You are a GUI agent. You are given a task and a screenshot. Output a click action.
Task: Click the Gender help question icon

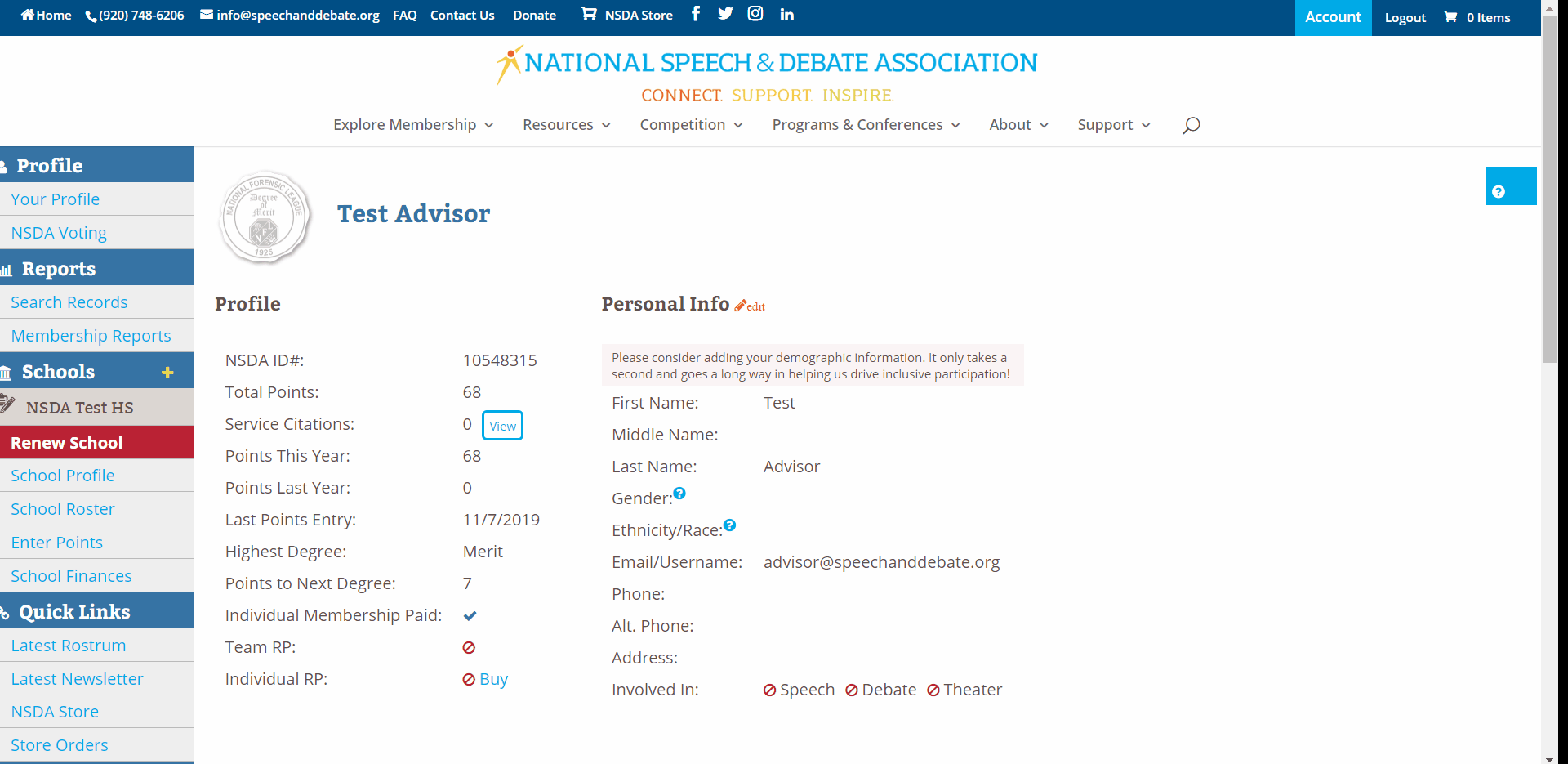(679, 494)
